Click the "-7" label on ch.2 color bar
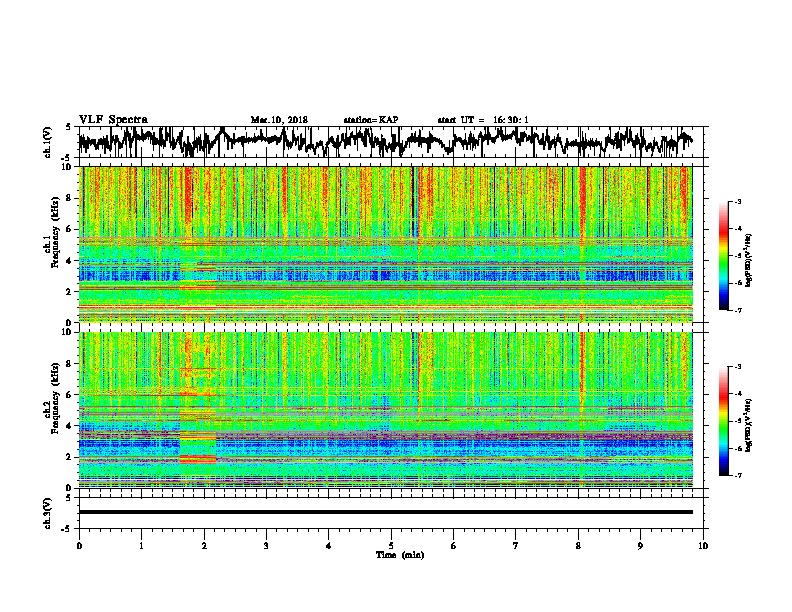The image size is (792, 612). click(738, 475)
